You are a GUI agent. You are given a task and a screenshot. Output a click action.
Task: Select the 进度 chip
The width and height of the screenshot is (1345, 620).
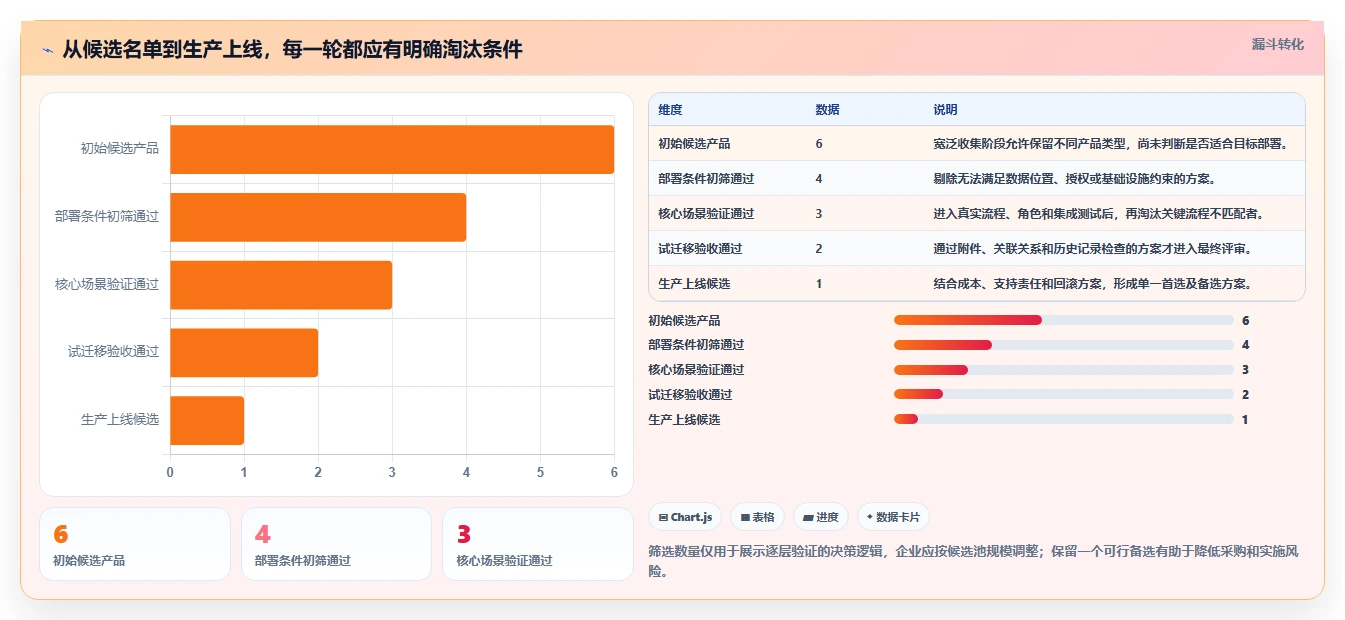(820, 517)
